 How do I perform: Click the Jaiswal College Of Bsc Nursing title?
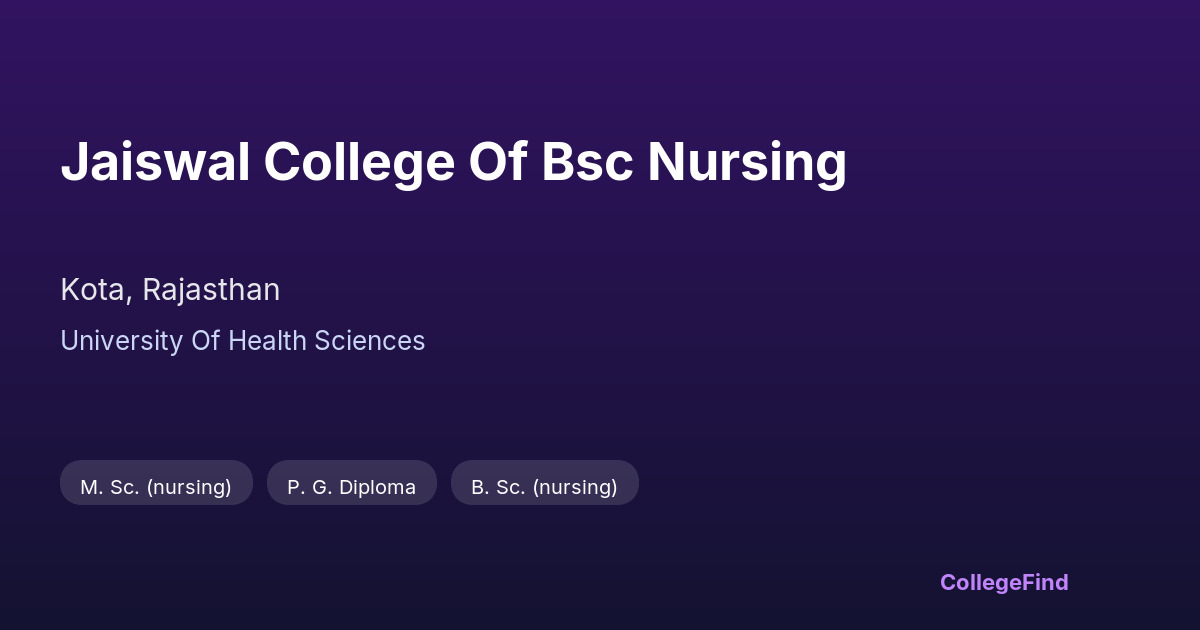point(453,162)
